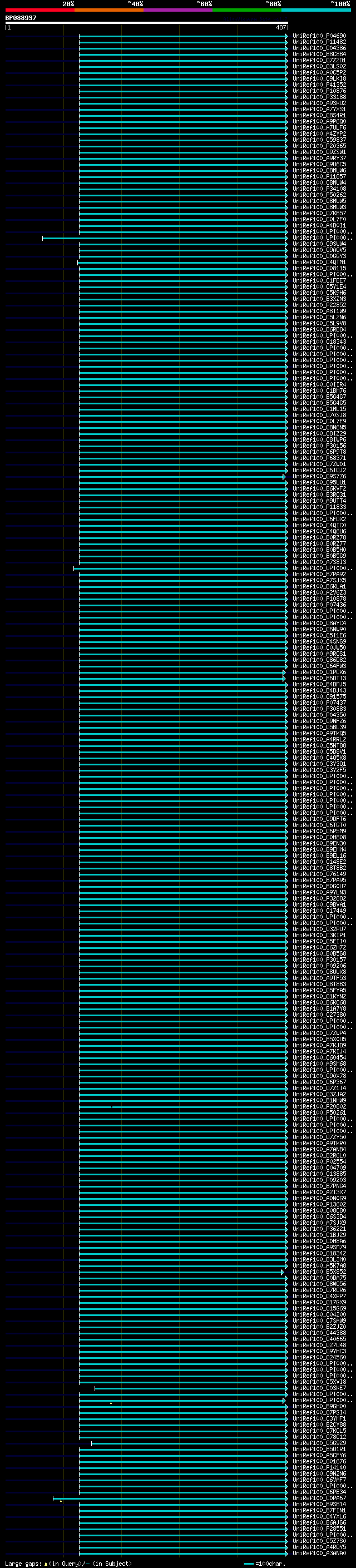
Task: Select hit UniRef100_P30883
Action: pos(319,709)
